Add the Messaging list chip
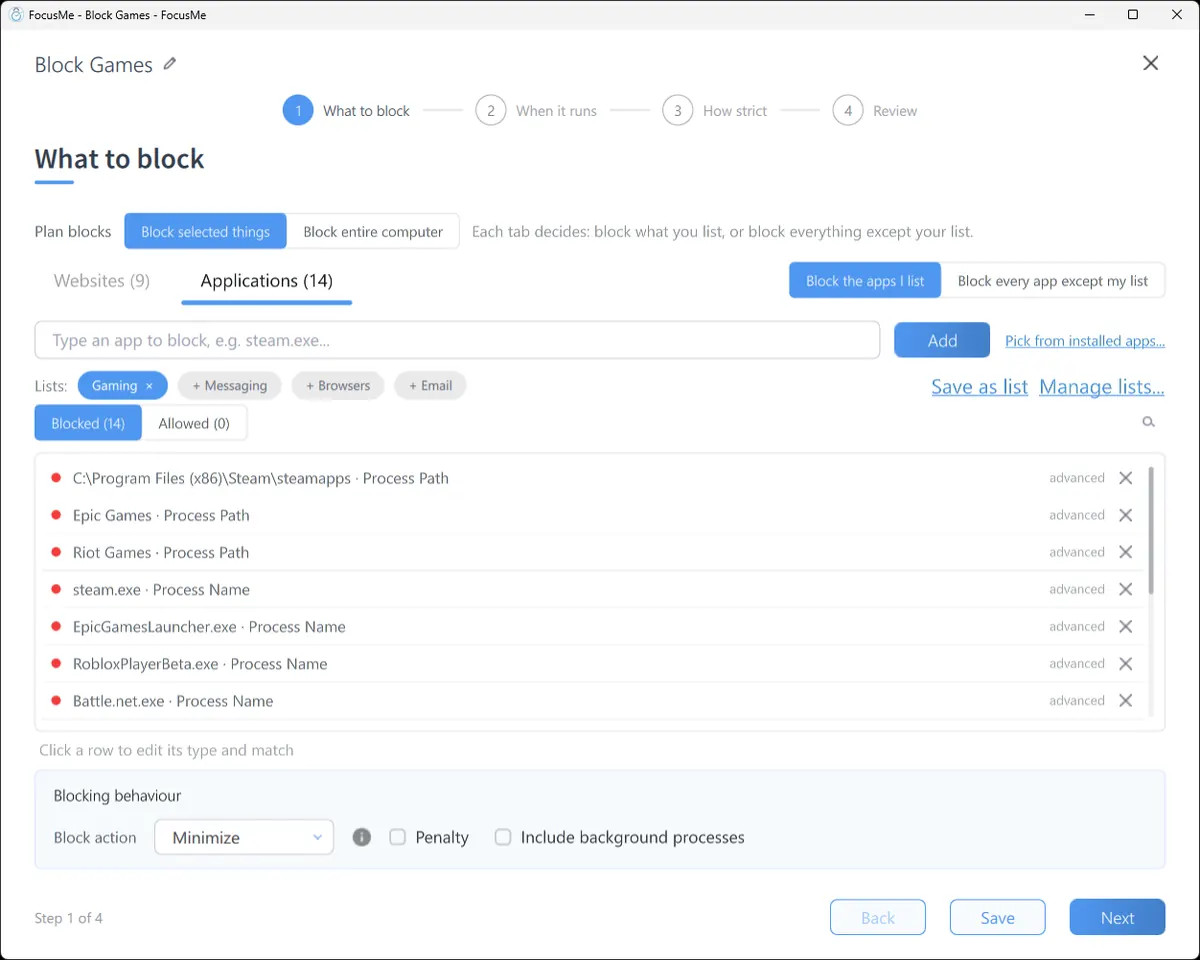This screenshot has height=960, width=1200. pyautogui.click(x=230, y=386)
